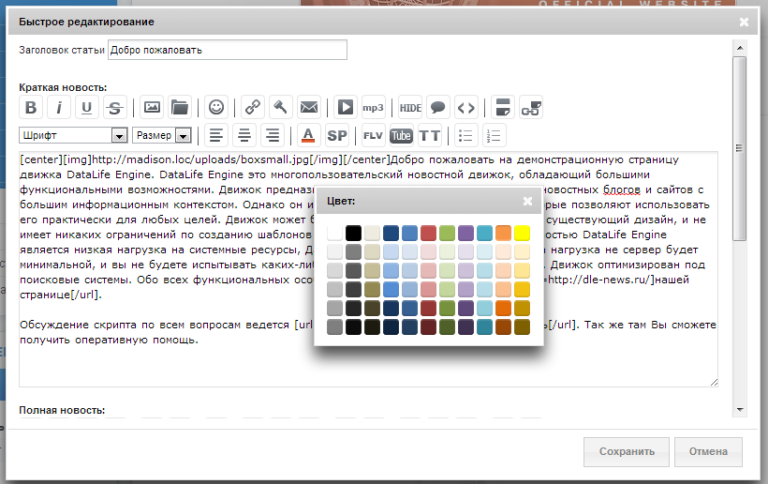Screen dimensions: 768x484
Task: Insert a numbered list
Action: click(494, 135)
